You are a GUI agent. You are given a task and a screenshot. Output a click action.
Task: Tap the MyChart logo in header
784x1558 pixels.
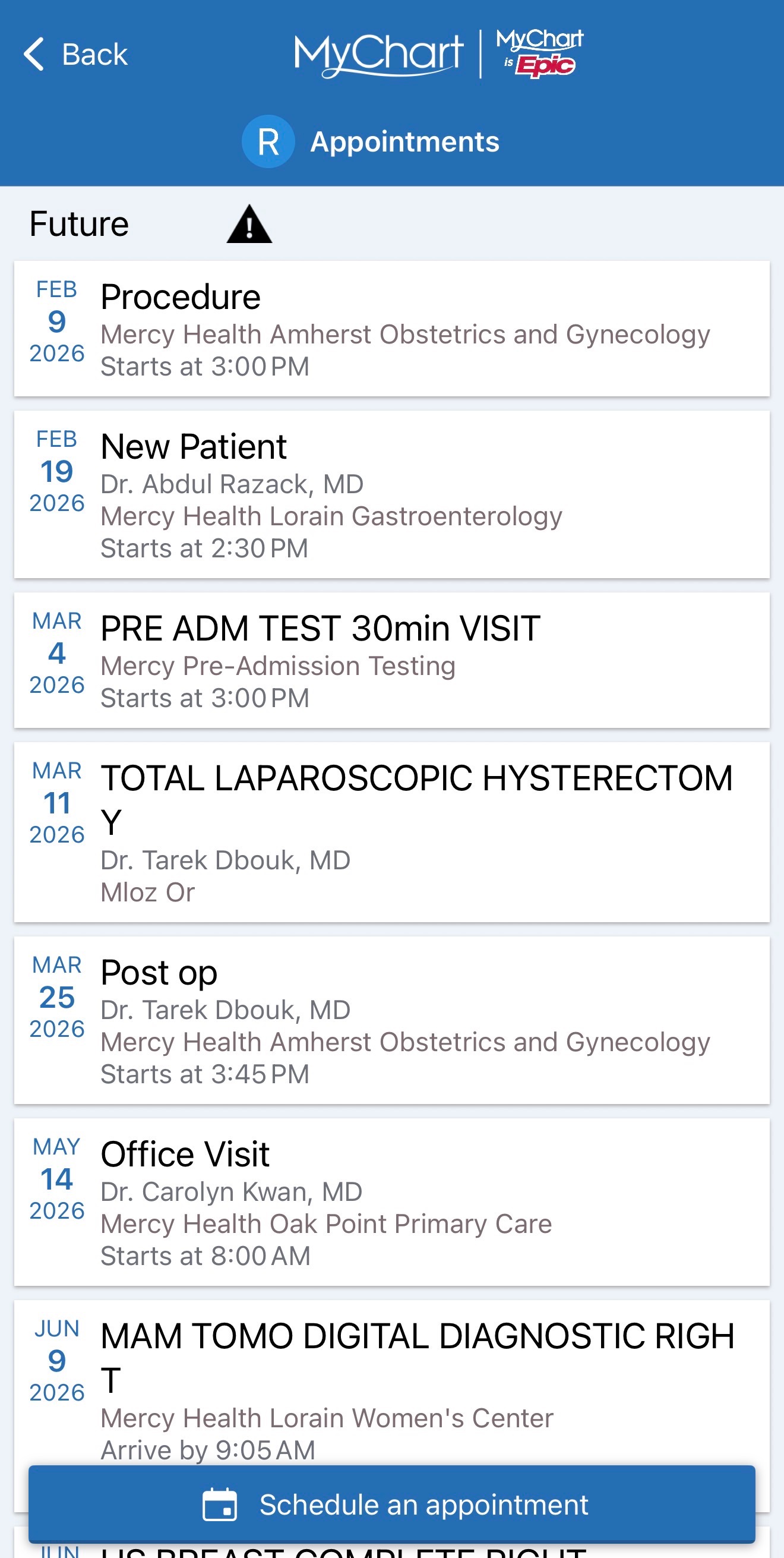[378, 55]
